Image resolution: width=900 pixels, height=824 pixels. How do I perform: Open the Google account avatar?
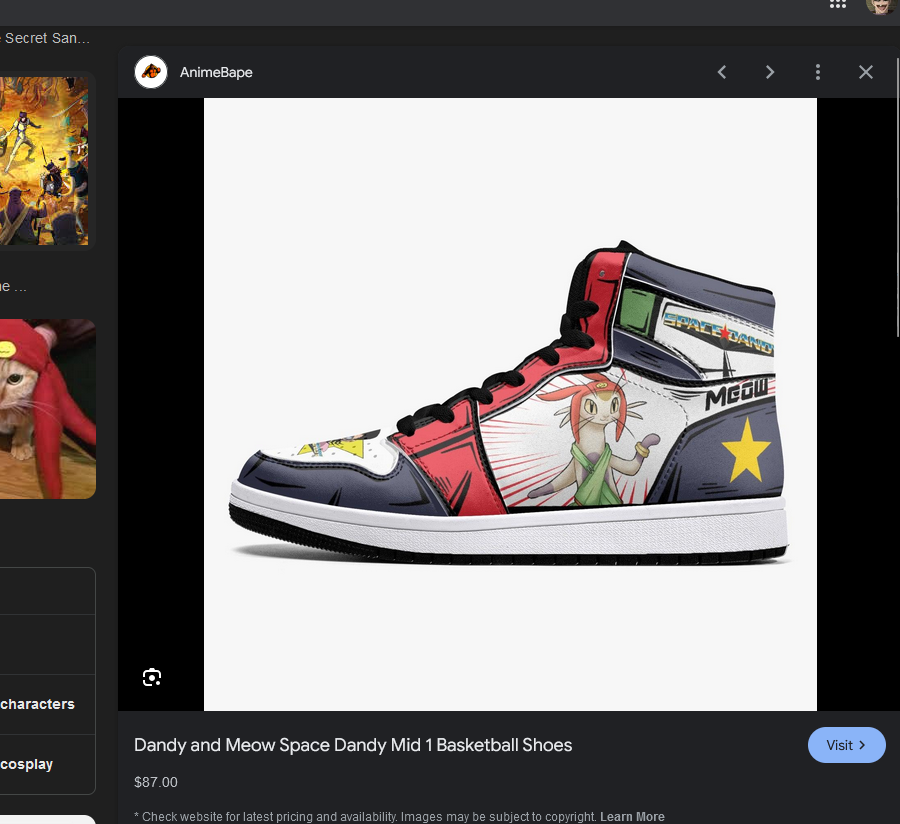[x=880, y=6]
